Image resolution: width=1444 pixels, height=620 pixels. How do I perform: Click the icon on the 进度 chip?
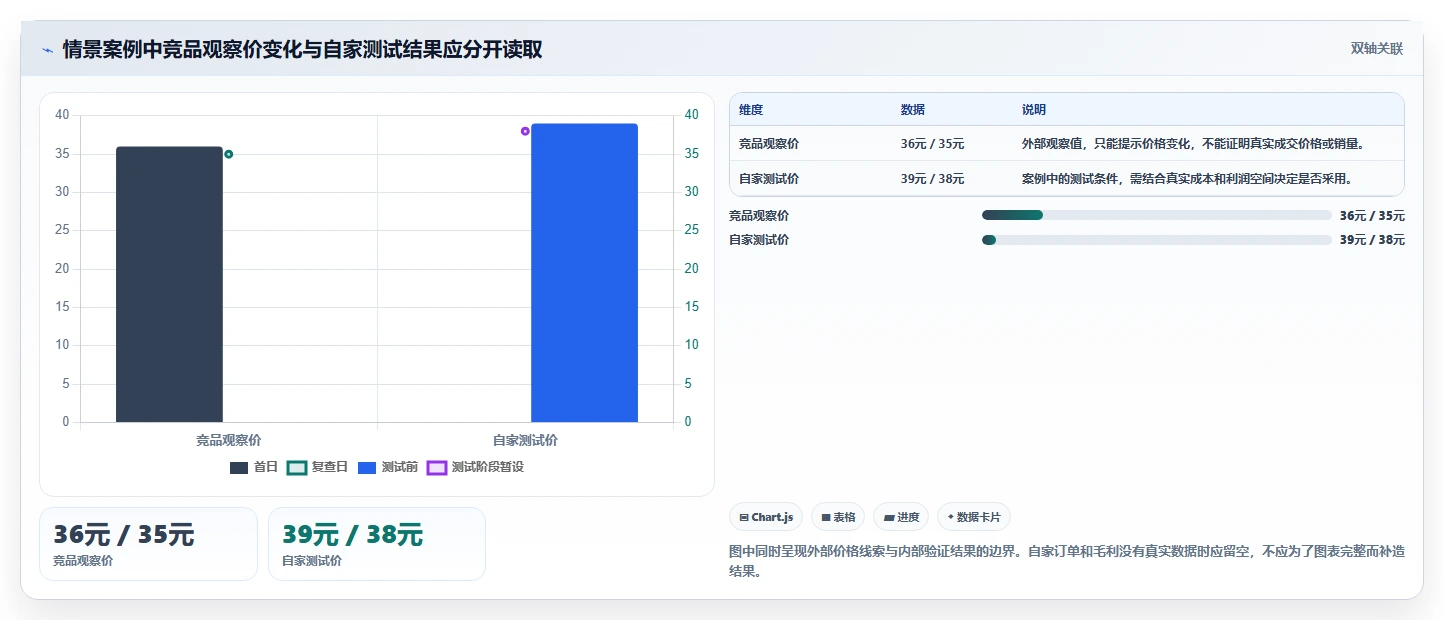click(x=889, y=518)
